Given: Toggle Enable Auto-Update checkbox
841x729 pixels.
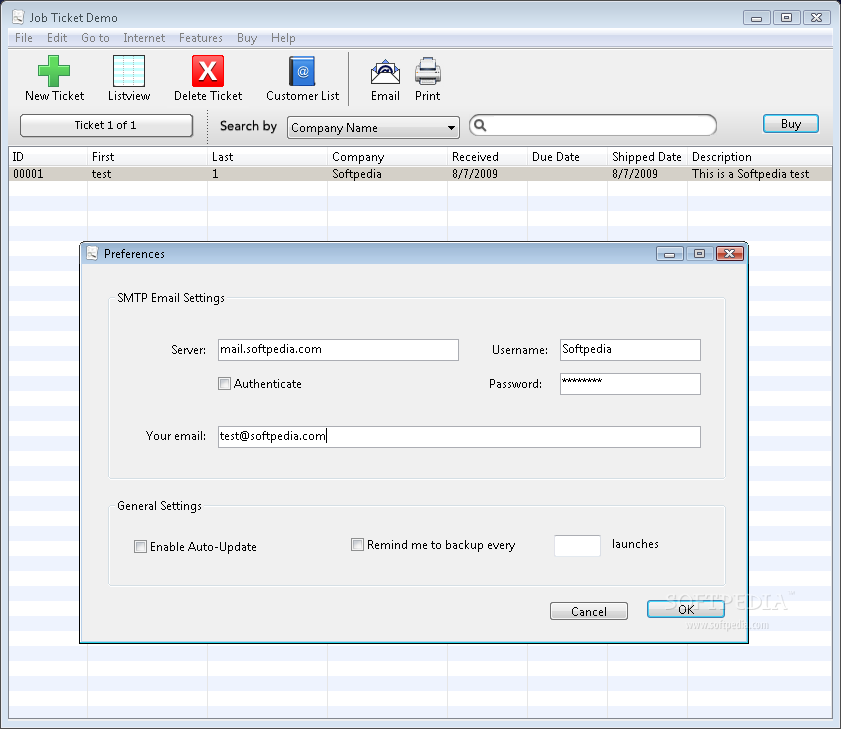Looking at the screenshot, I should point(140,547).
